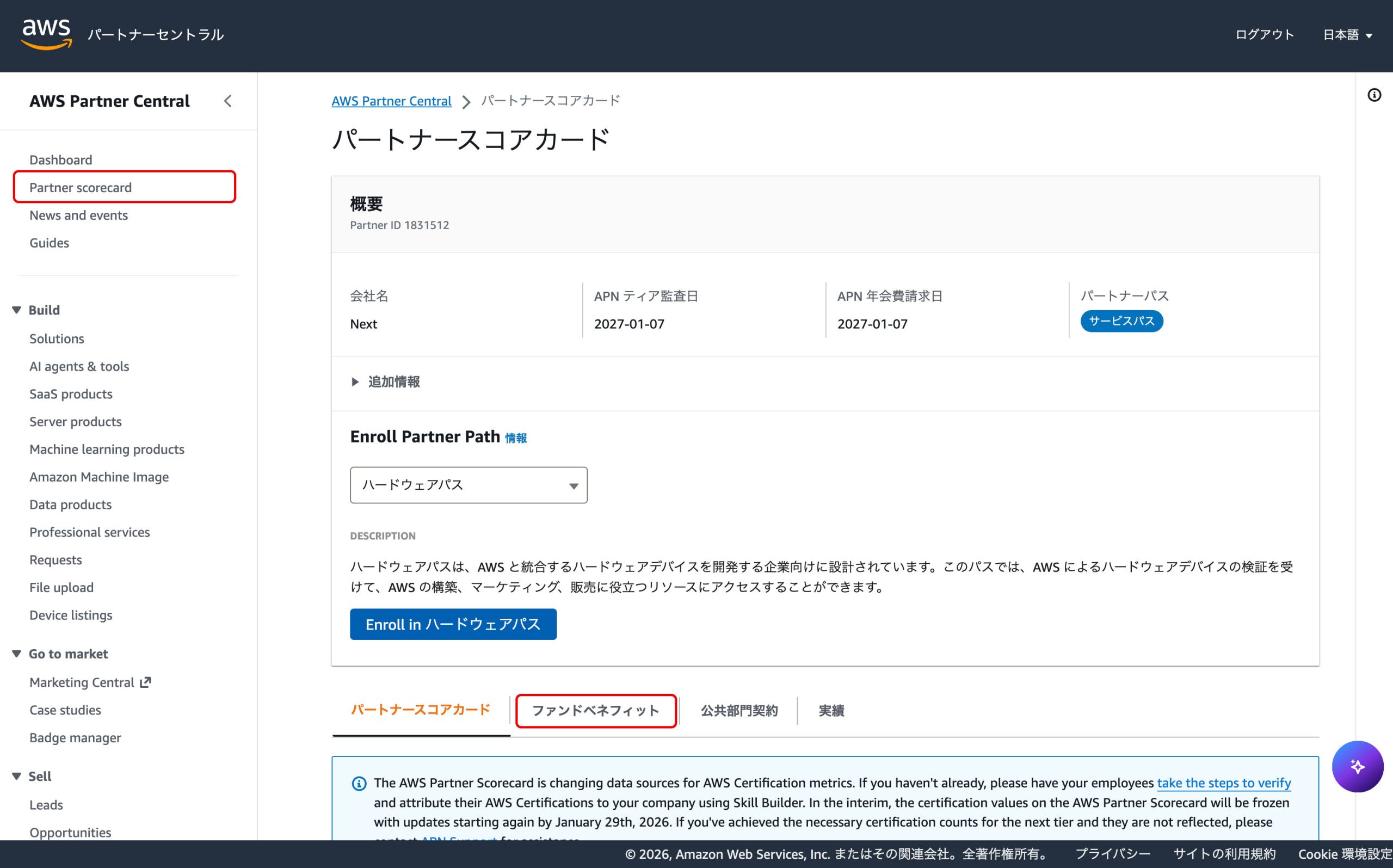Viewport: 1393px width, 868px height.
Task: Click the Enroll in ハードウェアパス button
Action: click(453, 624)
